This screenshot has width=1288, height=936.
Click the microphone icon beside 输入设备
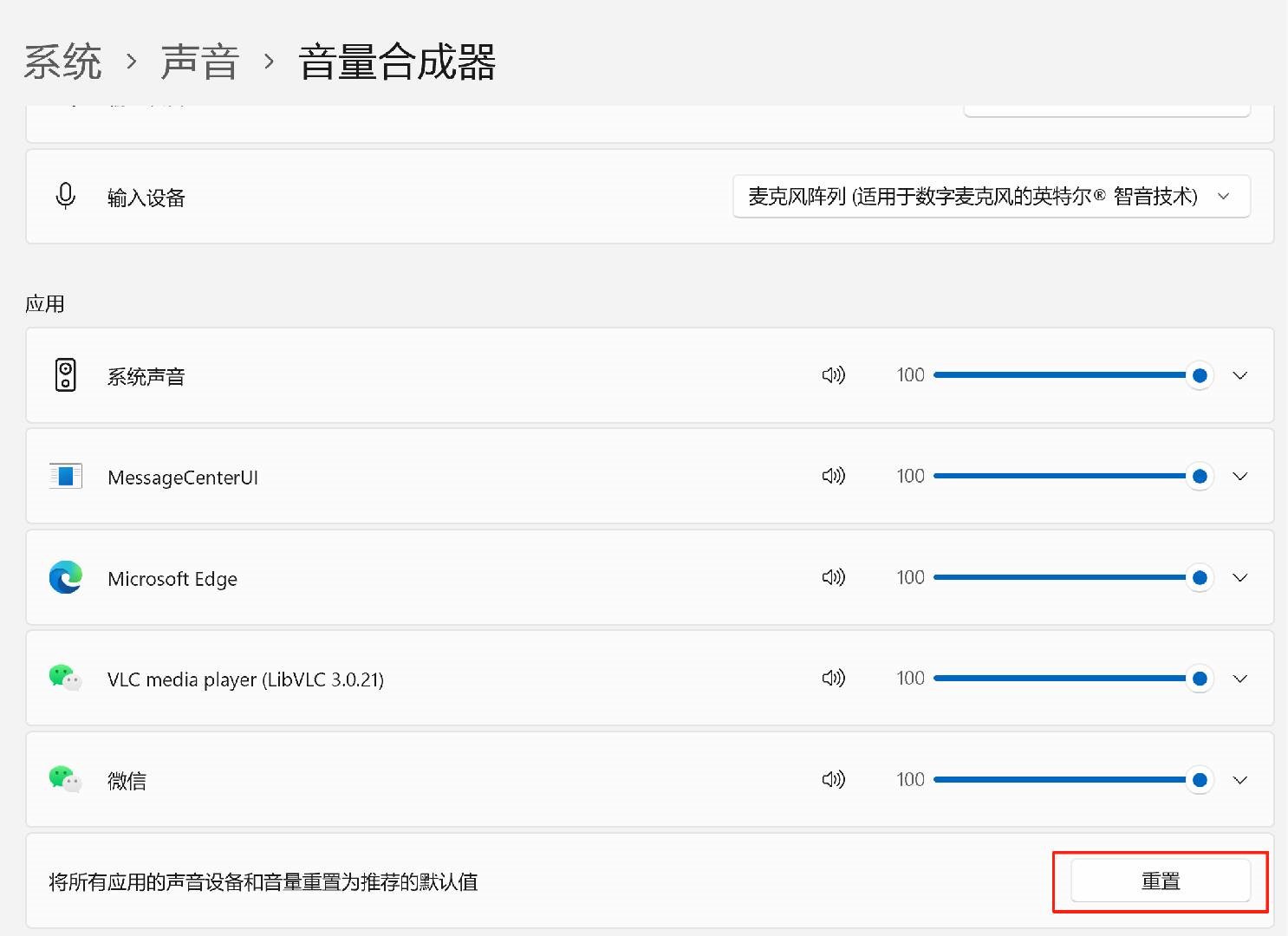coord(66,197)
